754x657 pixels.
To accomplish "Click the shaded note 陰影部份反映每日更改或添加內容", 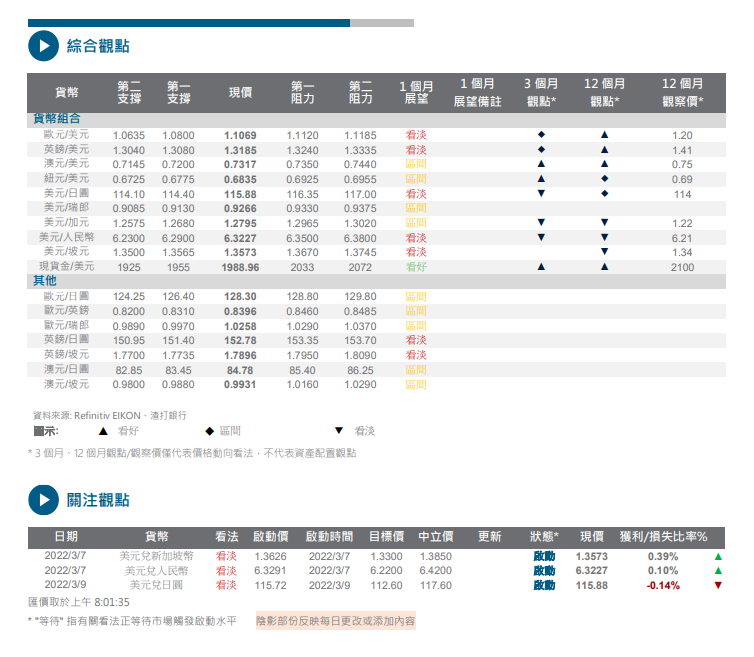I will pos(336,621).
